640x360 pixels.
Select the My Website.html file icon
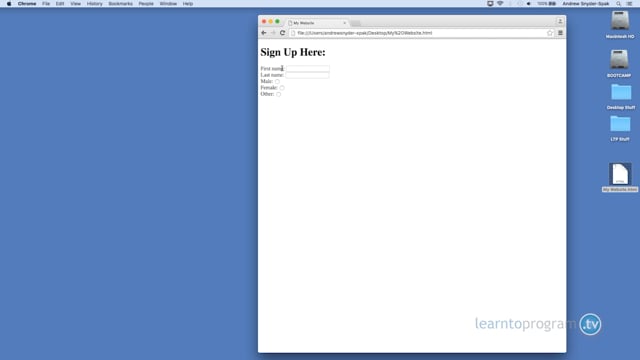[620, 174]
